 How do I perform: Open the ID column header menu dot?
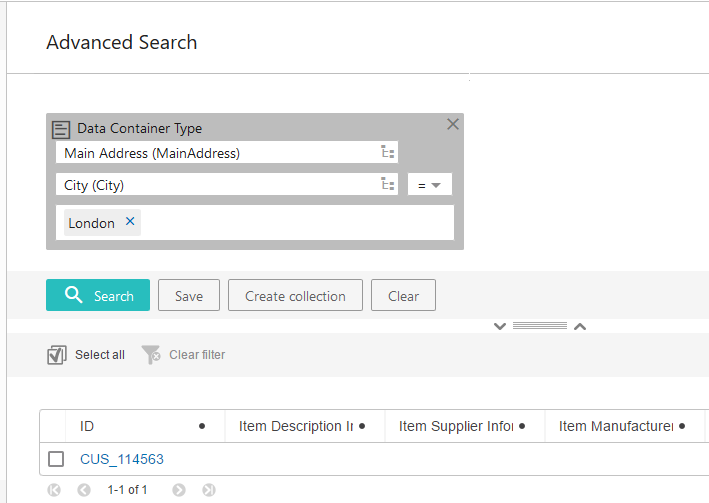[202, 426]
